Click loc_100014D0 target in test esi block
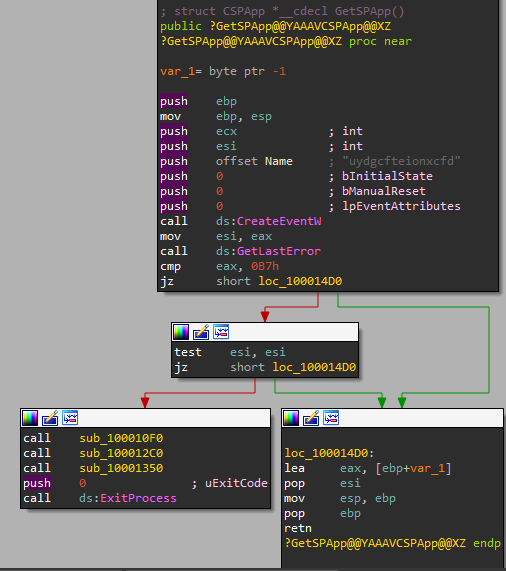The width and height of the screenshot is (506, 571). [x=314, y=367]
